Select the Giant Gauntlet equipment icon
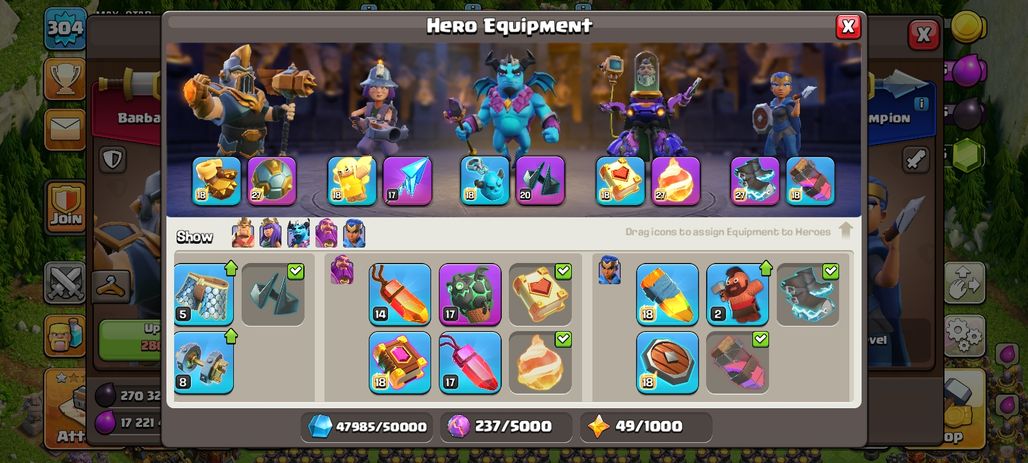This screenshot has height=463, width=1028. (x=216, y=181)
